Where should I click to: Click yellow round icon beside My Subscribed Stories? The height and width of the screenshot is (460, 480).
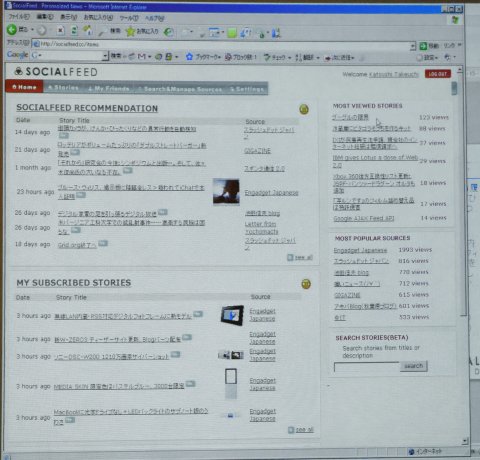pos(306,284)
